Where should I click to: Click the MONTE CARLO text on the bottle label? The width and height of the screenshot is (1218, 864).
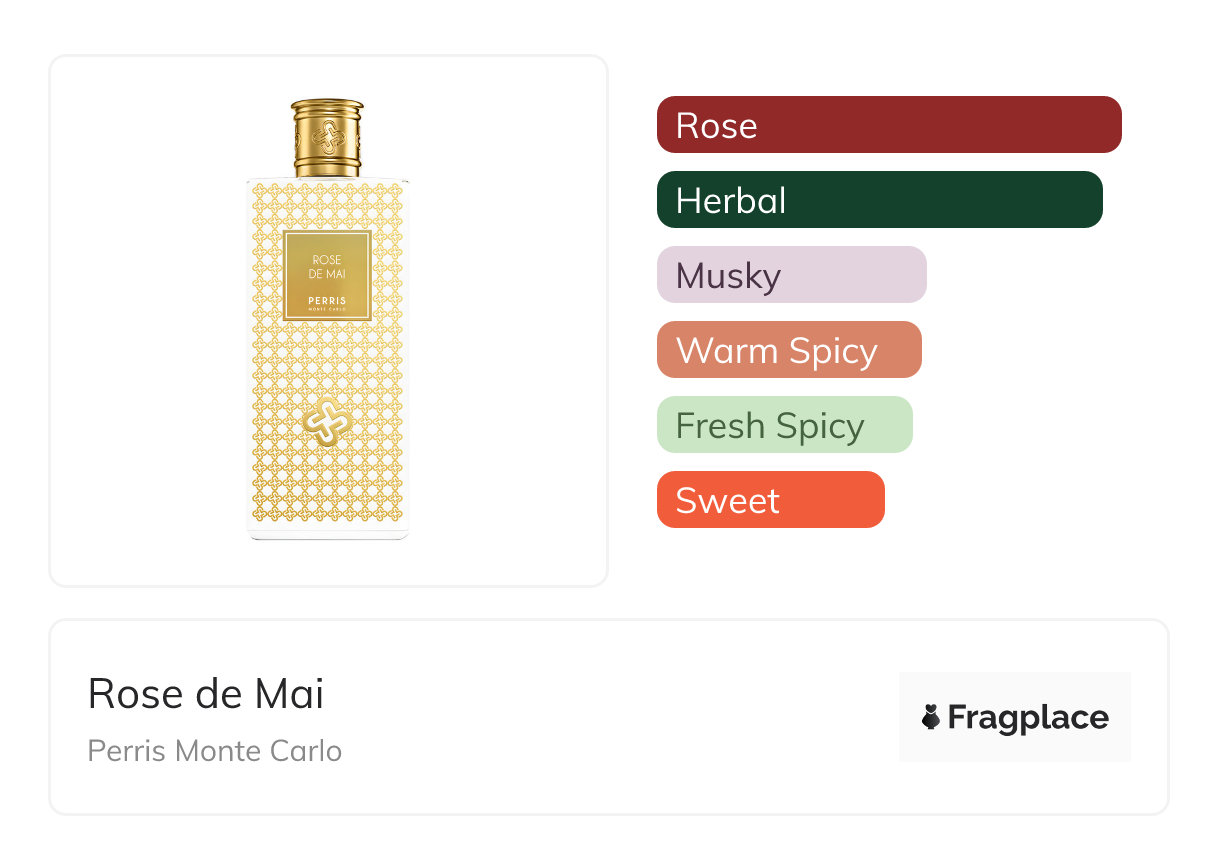coord(327,308)
